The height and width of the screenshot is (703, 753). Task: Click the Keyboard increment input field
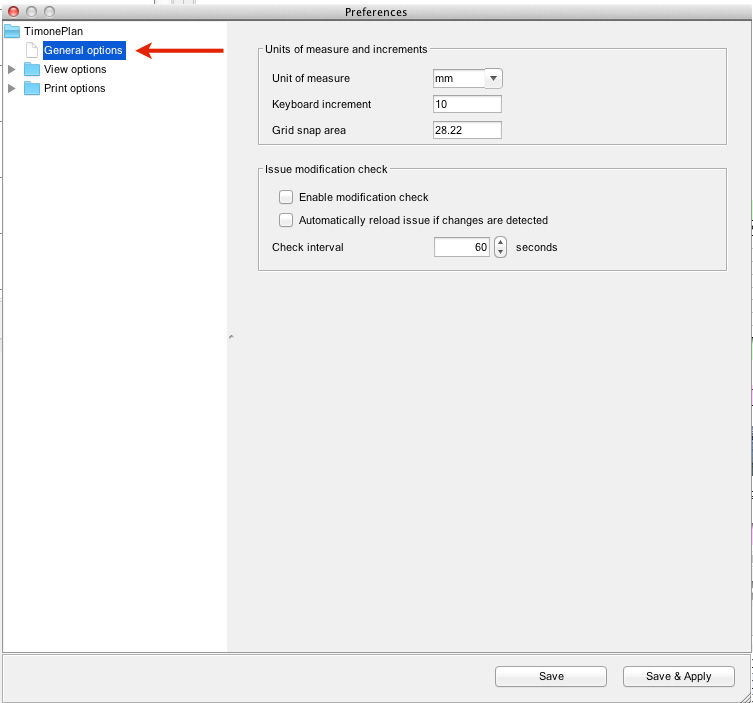pos(467,104)
